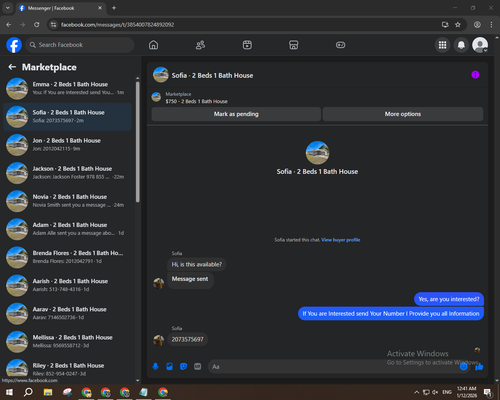Click Sofia's message 2073575697

tap(187, 339)
